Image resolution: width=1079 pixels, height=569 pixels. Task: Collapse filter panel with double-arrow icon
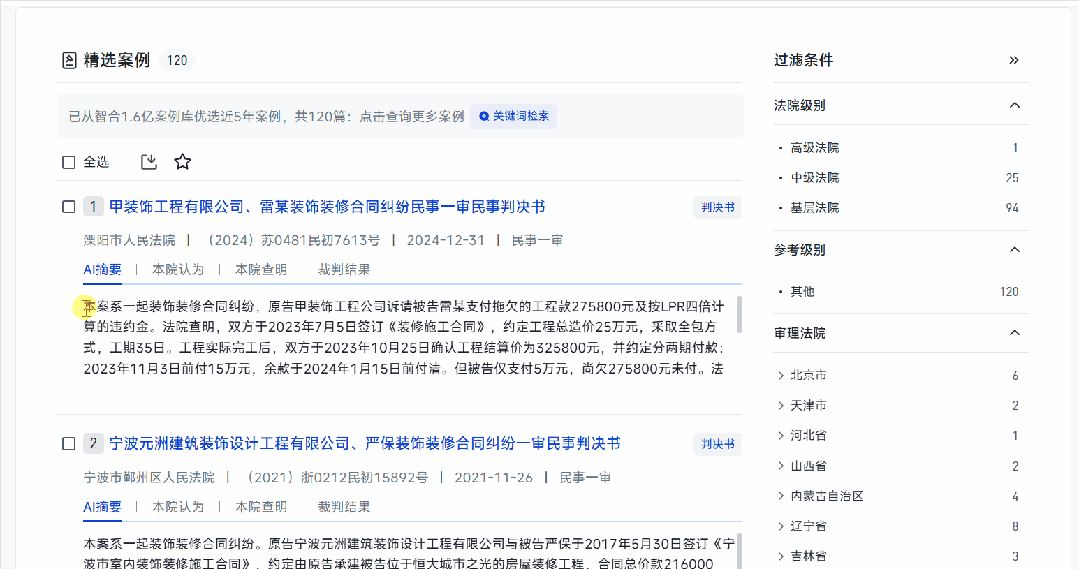pyautogui.click(x=1014, y=60)
